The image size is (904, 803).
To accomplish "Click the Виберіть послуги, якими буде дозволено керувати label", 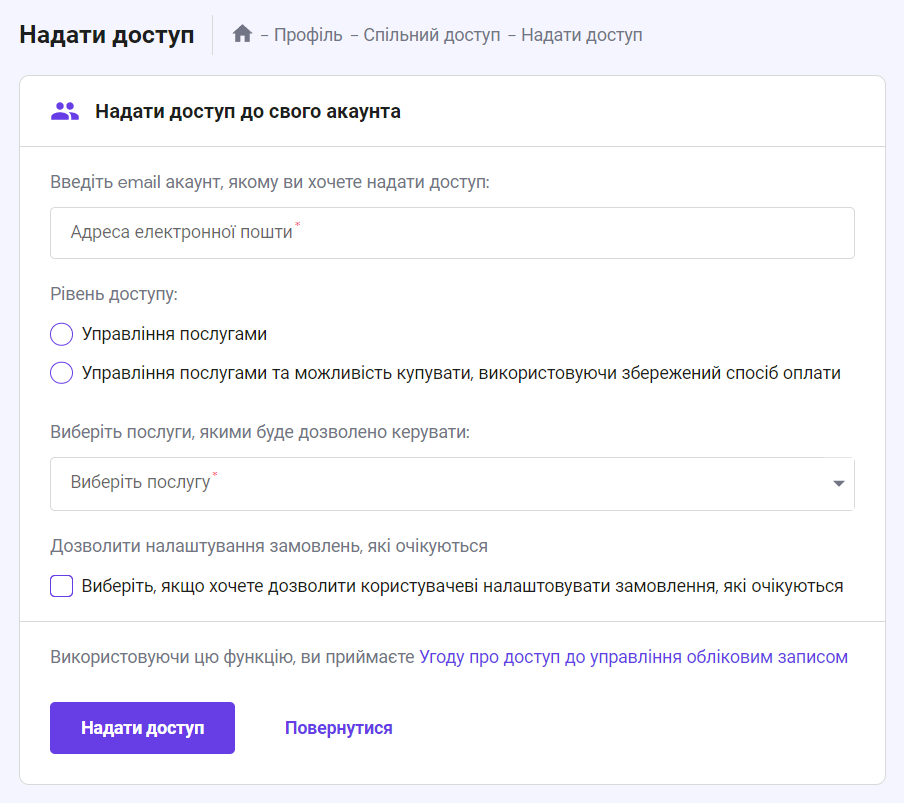I will [260, 432].
